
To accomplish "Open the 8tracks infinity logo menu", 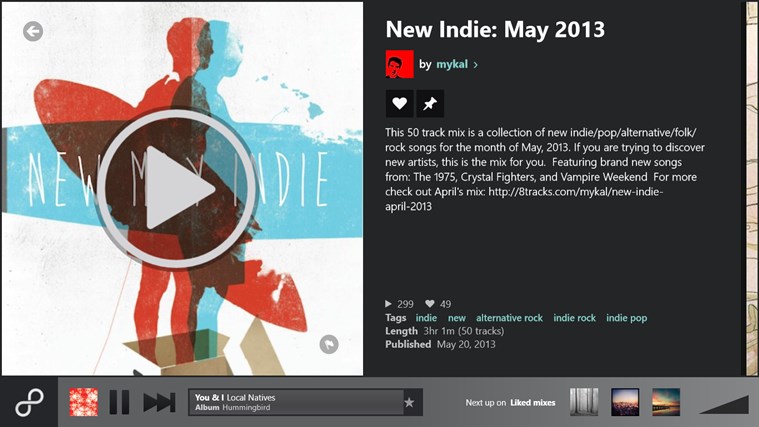I will (29, 402).
